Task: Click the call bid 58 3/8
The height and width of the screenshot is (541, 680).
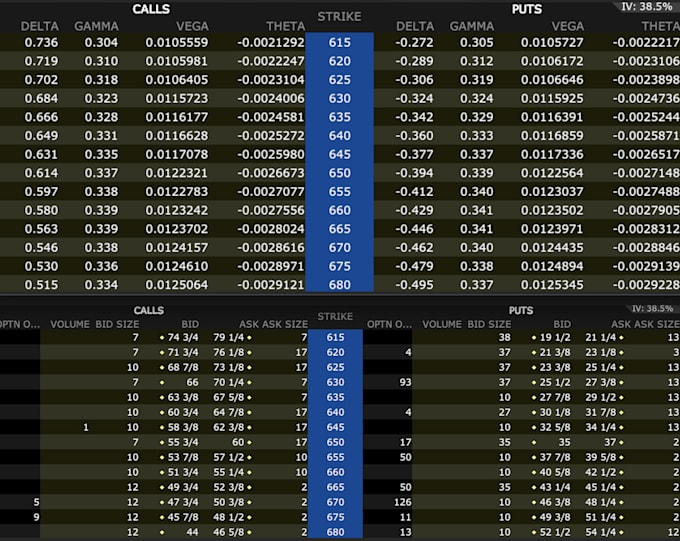Action: (x=183, y=427)
